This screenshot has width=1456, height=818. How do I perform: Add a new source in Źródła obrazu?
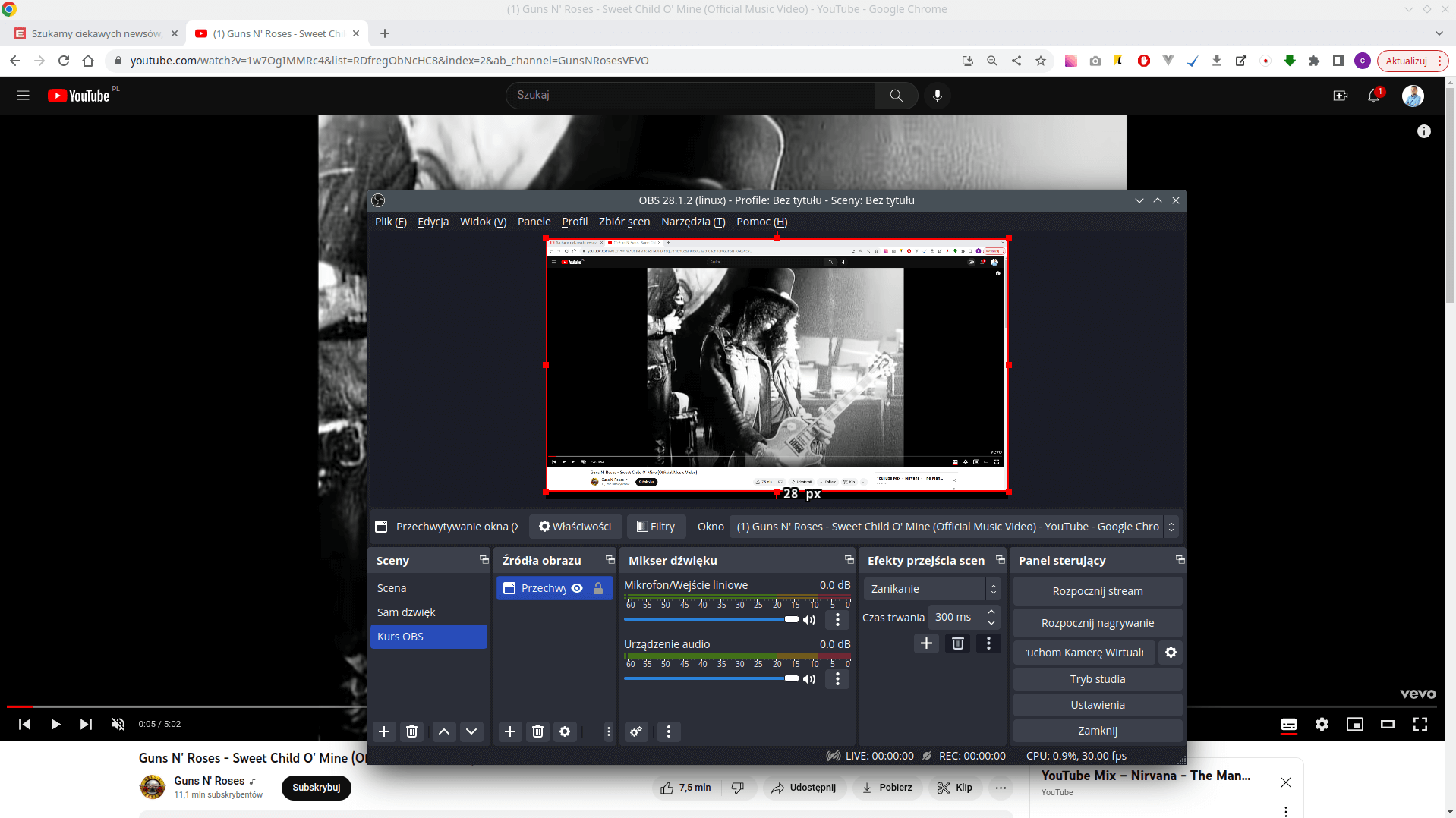pos(510,731)
